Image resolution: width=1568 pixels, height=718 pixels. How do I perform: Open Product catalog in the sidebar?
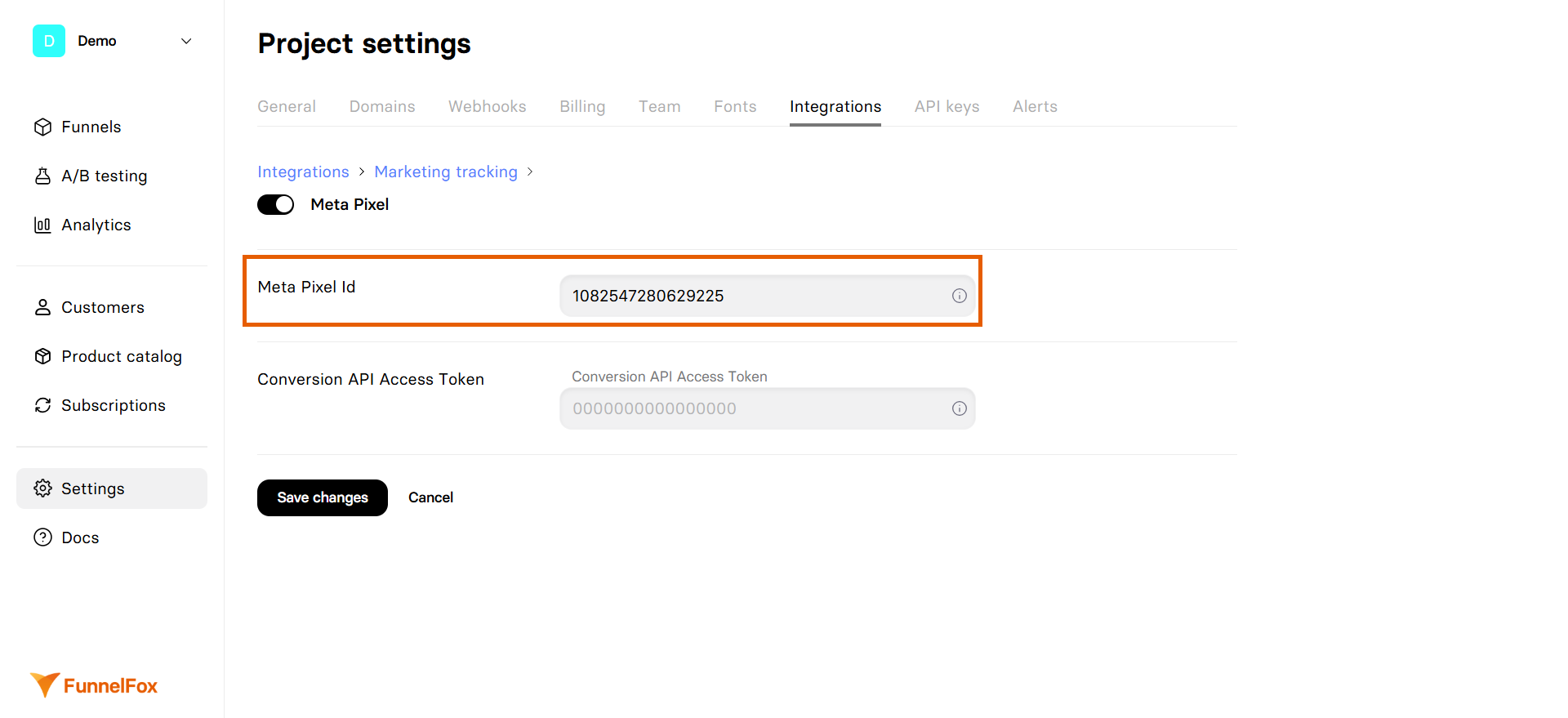112,356
